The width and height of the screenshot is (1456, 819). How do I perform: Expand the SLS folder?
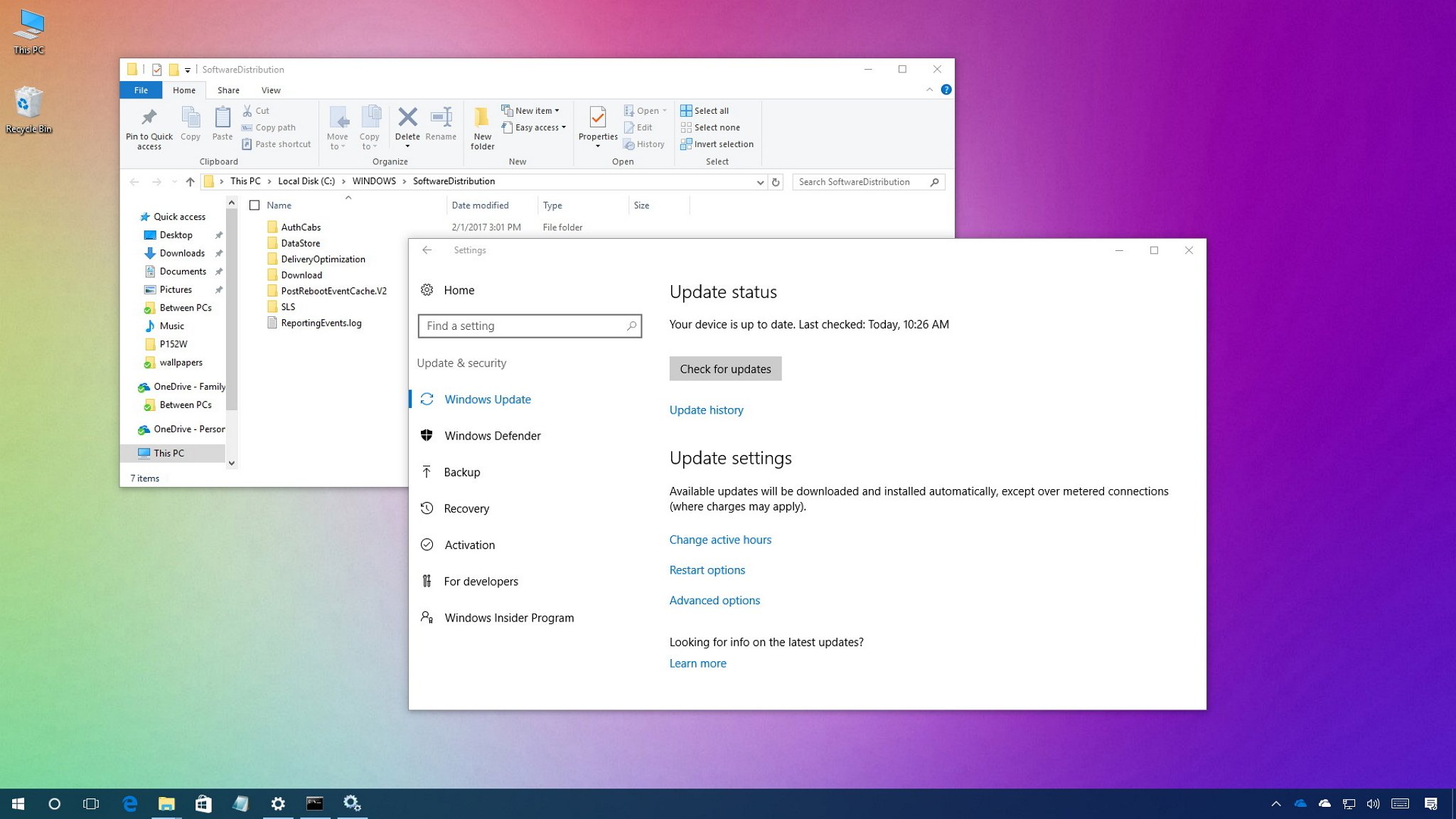click(x=287, y=306)
